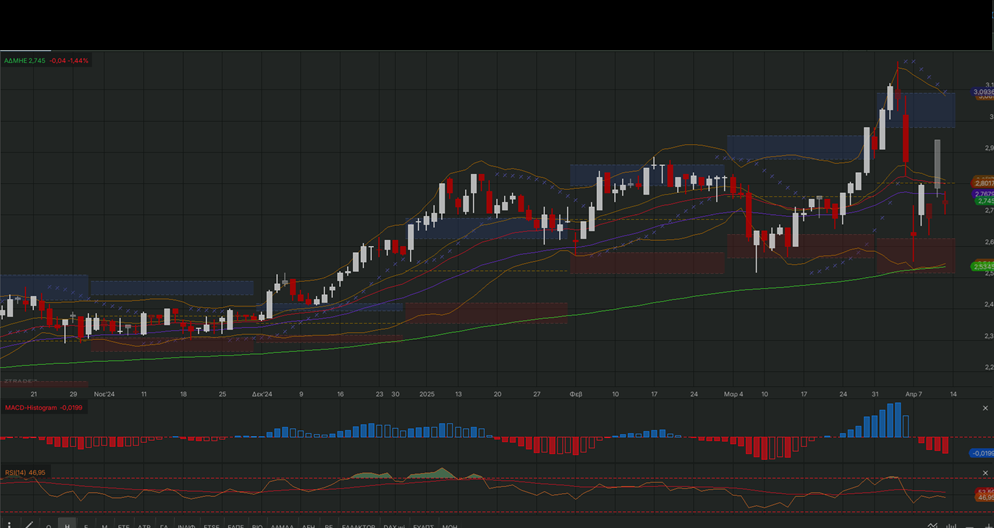Click the RSI(14) 46,95 indicator label
This screenshot has width=994, height=528.
click(x=25, y=472)
